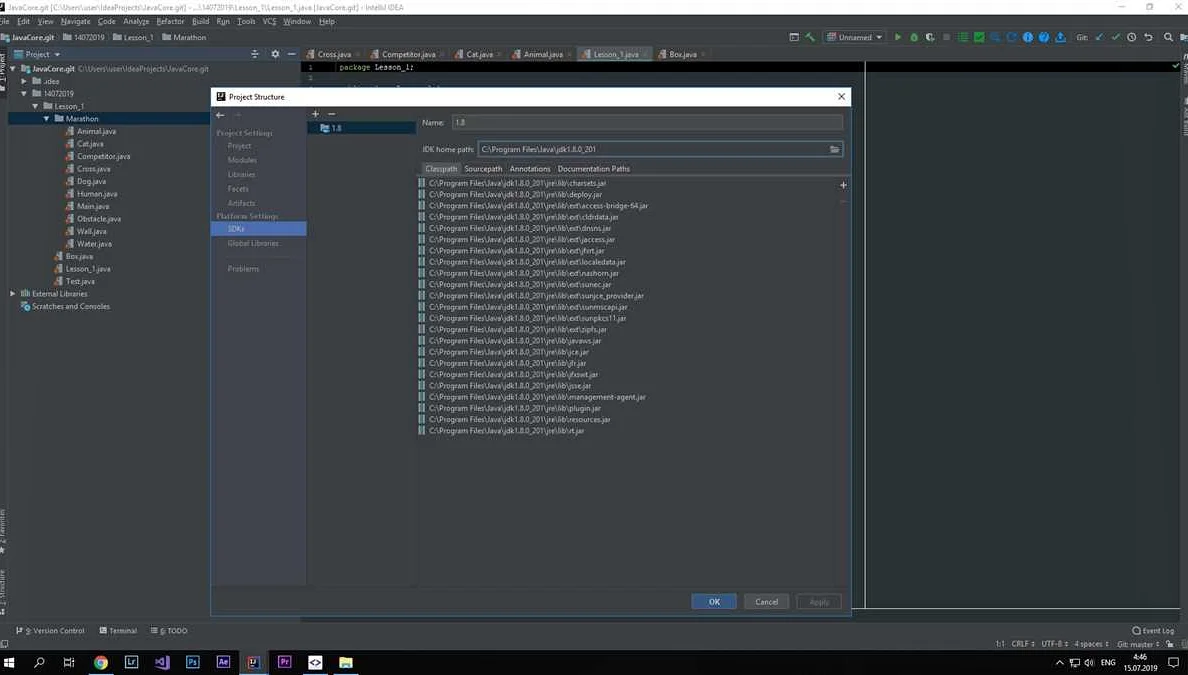
Task: Open Search Everywhere magnifier icon
Action: 1168,37
